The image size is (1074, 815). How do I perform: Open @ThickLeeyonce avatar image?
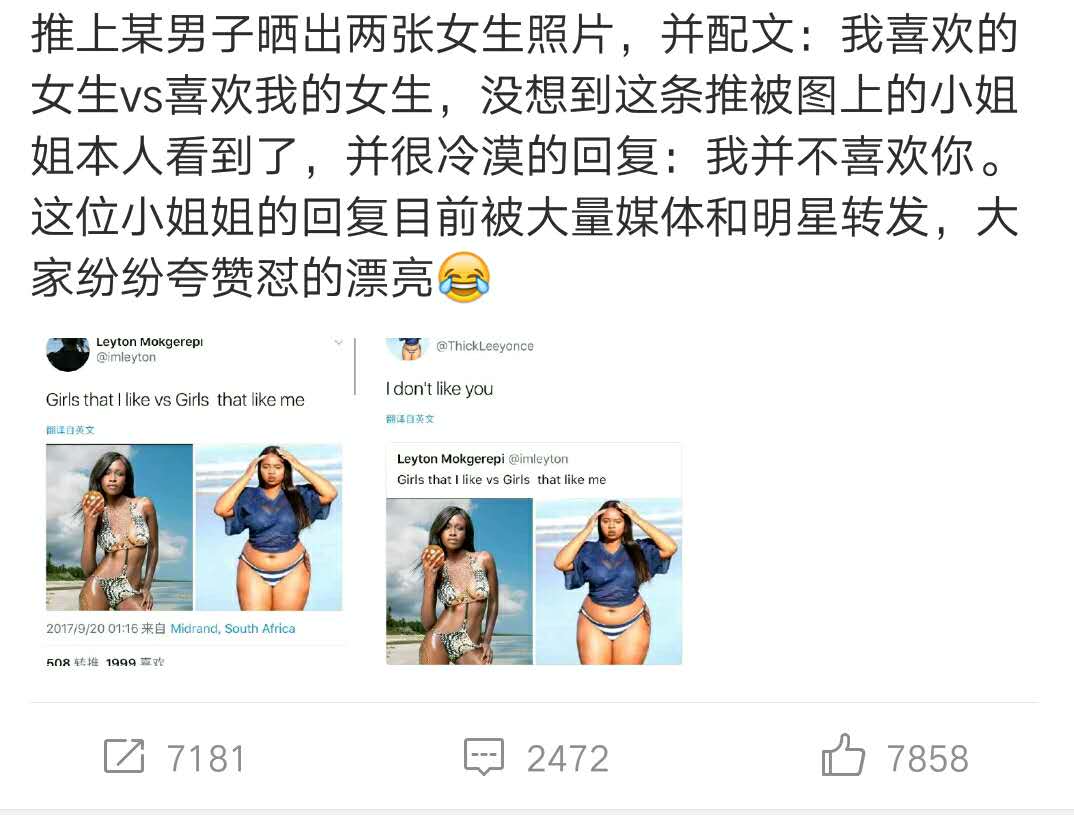(x=407, y=349)
